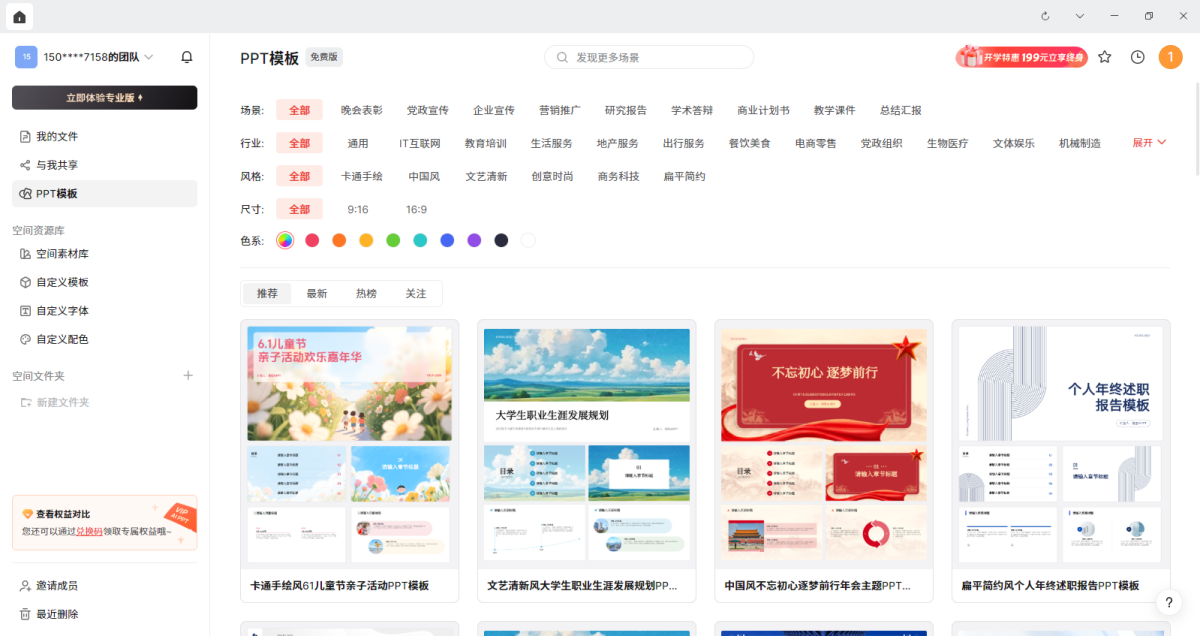Click the notification bell icon

click(186, 57)
